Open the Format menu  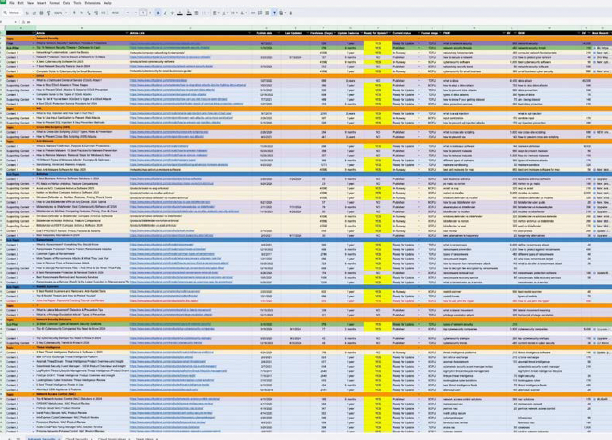click(51, 4)
